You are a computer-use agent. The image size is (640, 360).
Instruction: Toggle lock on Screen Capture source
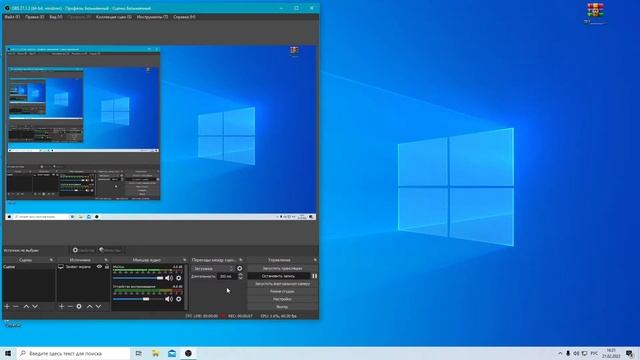click(107, 267)
